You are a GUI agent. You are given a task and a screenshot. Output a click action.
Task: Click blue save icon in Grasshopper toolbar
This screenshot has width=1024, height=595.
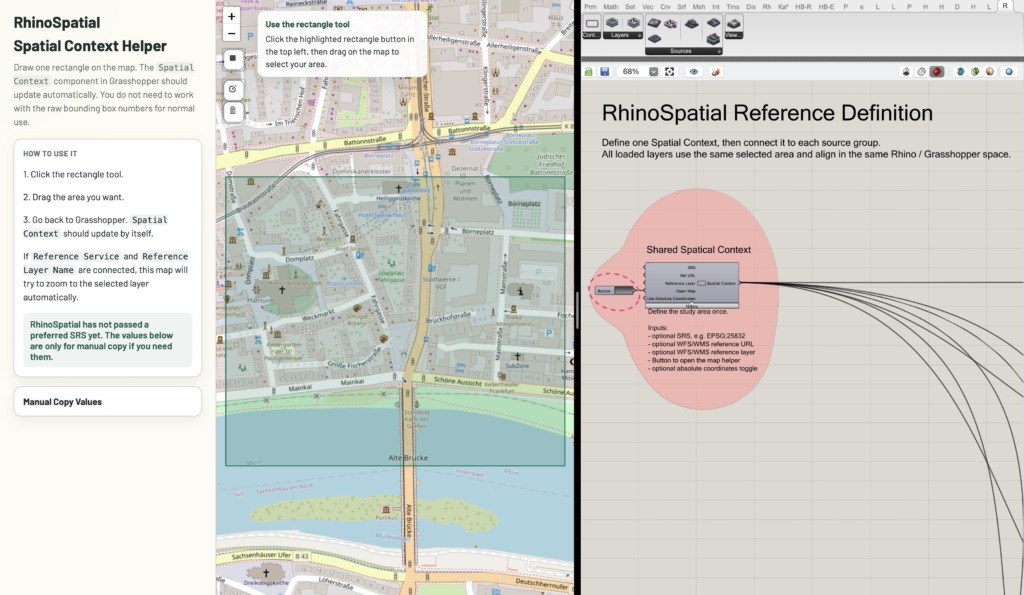[605, 72]
